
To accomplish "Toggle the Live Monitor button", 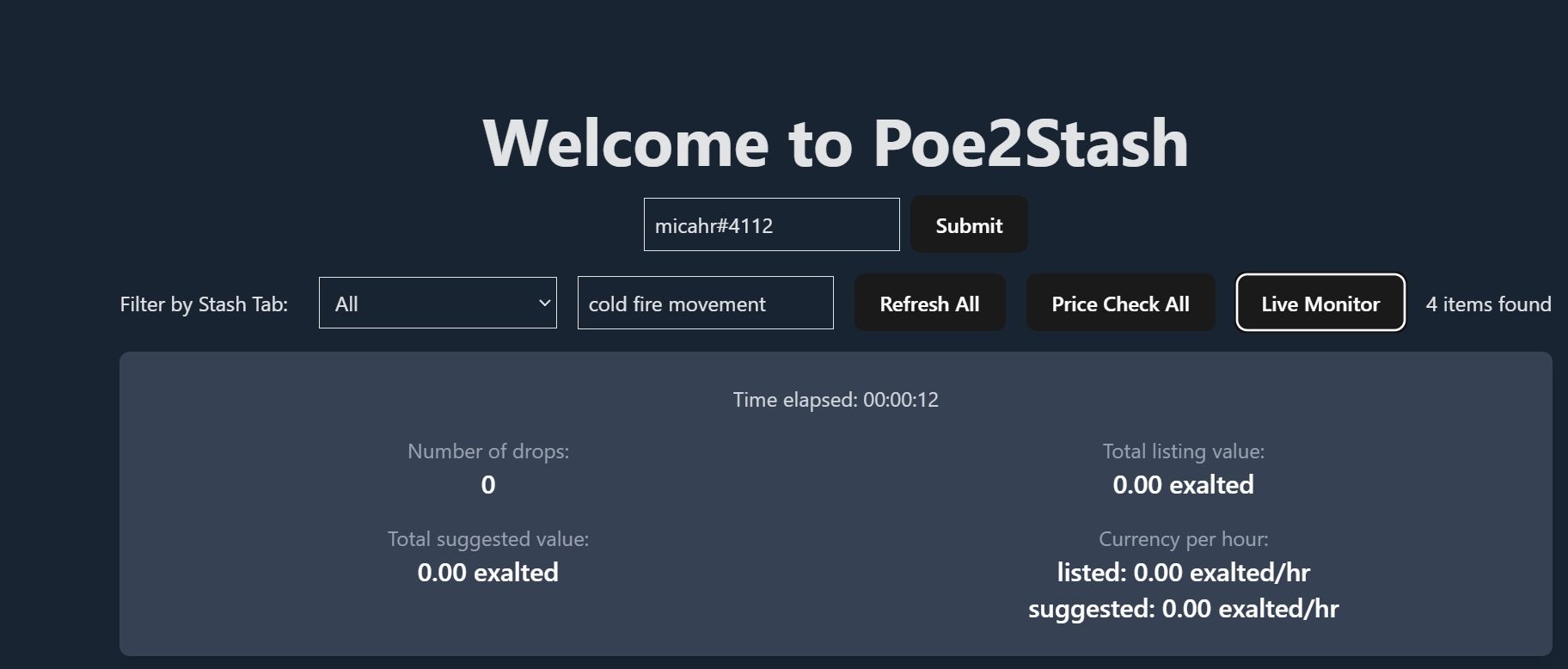I will pos(1320,304).
